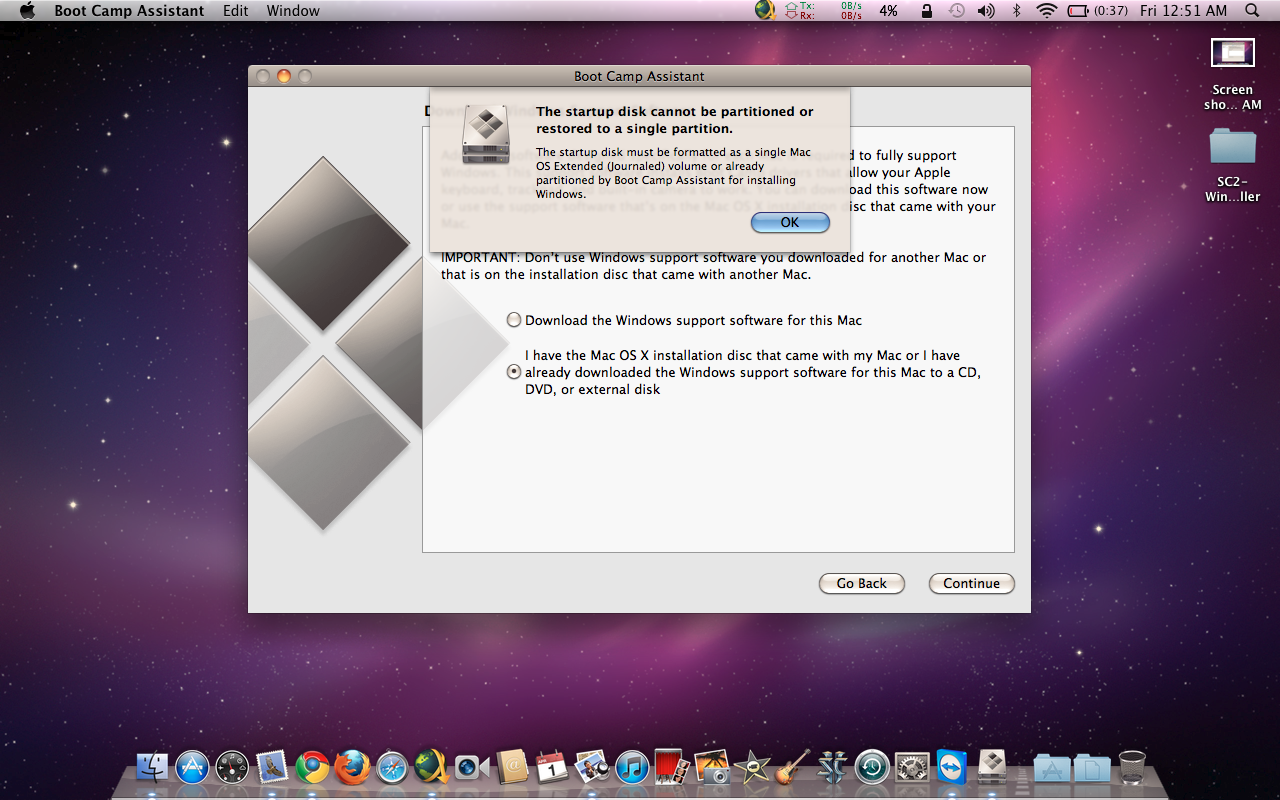Image resolution: width=1280 pixels, height=800 pixels.
Task: Open the Applications folder stack in Dock
Action: tap(1052, 767)
